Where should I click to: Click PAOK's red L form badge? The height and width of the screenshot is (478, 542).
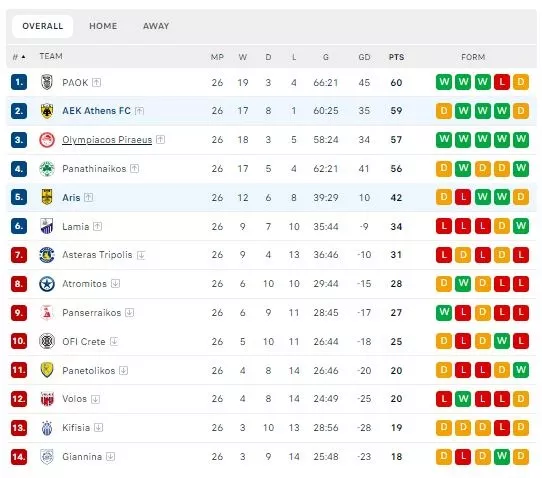(x=502, y=82)
